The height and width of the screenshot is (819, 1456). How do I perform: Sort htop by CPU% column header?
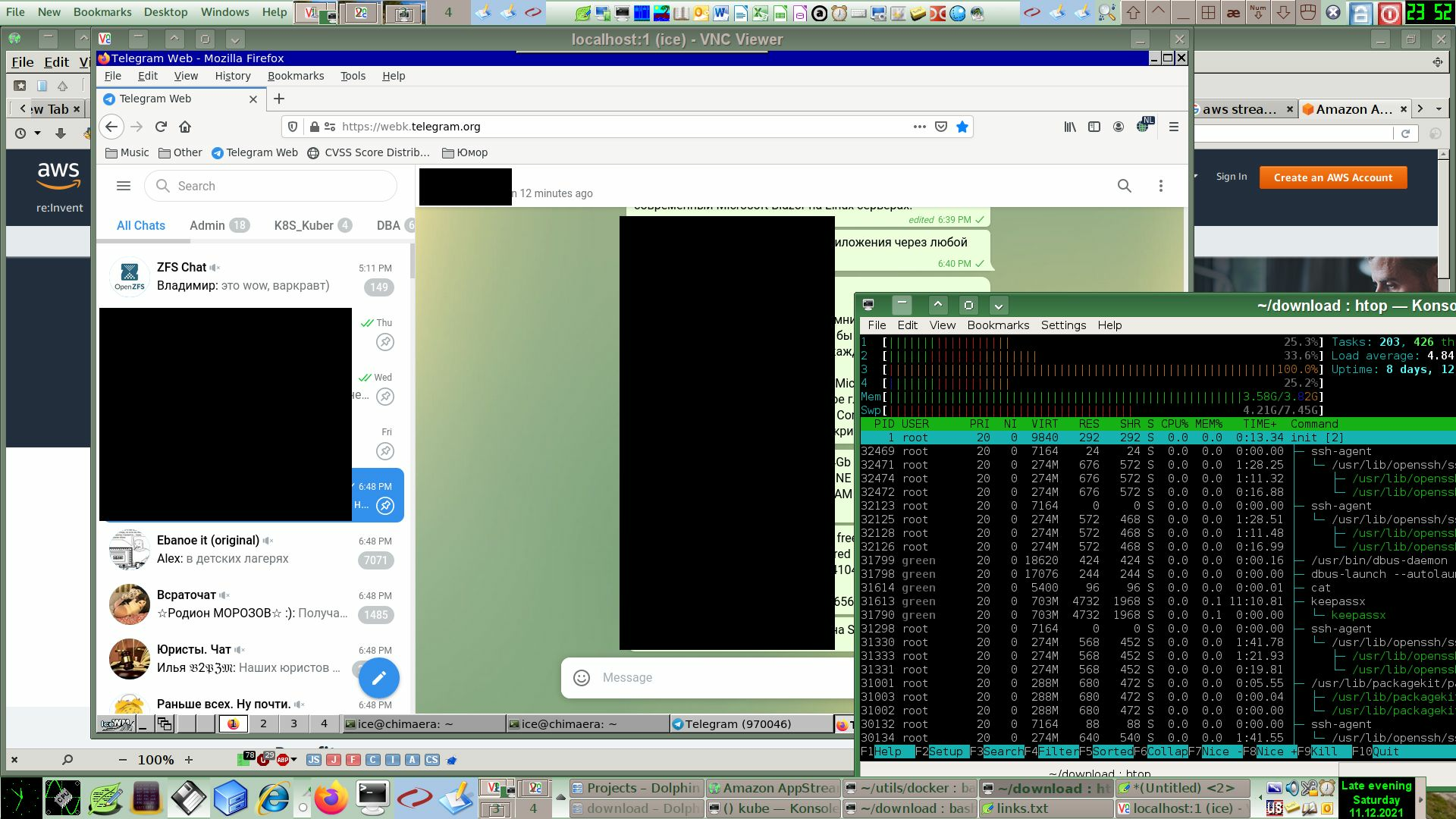coord(1174,424)
